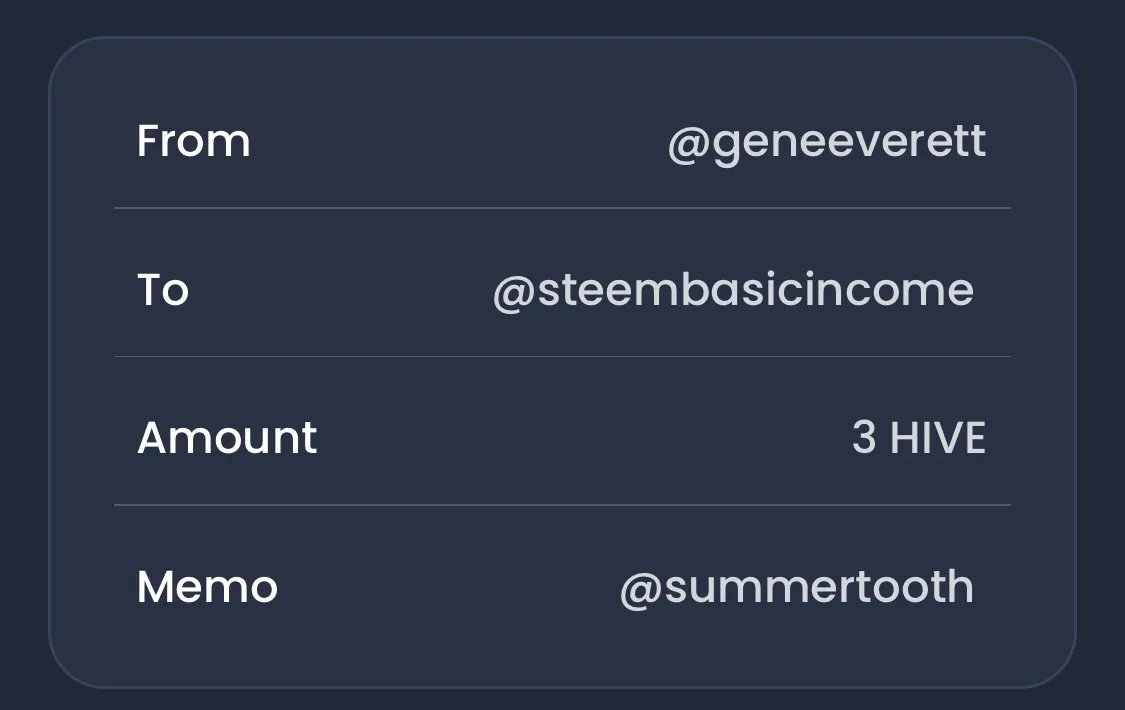Select the 3 HIVE amount value
The image size is (1125, 710).
tap(919, 437)
